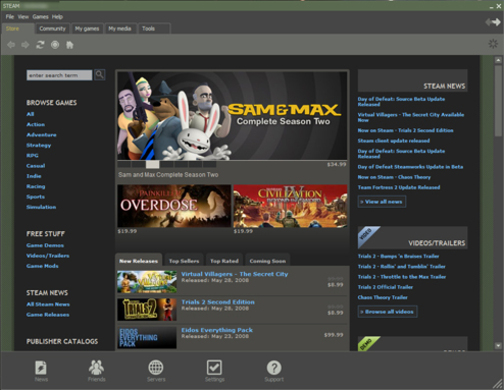Click the View all news button
Screen dimensions: 504x390
pos(382,202)
